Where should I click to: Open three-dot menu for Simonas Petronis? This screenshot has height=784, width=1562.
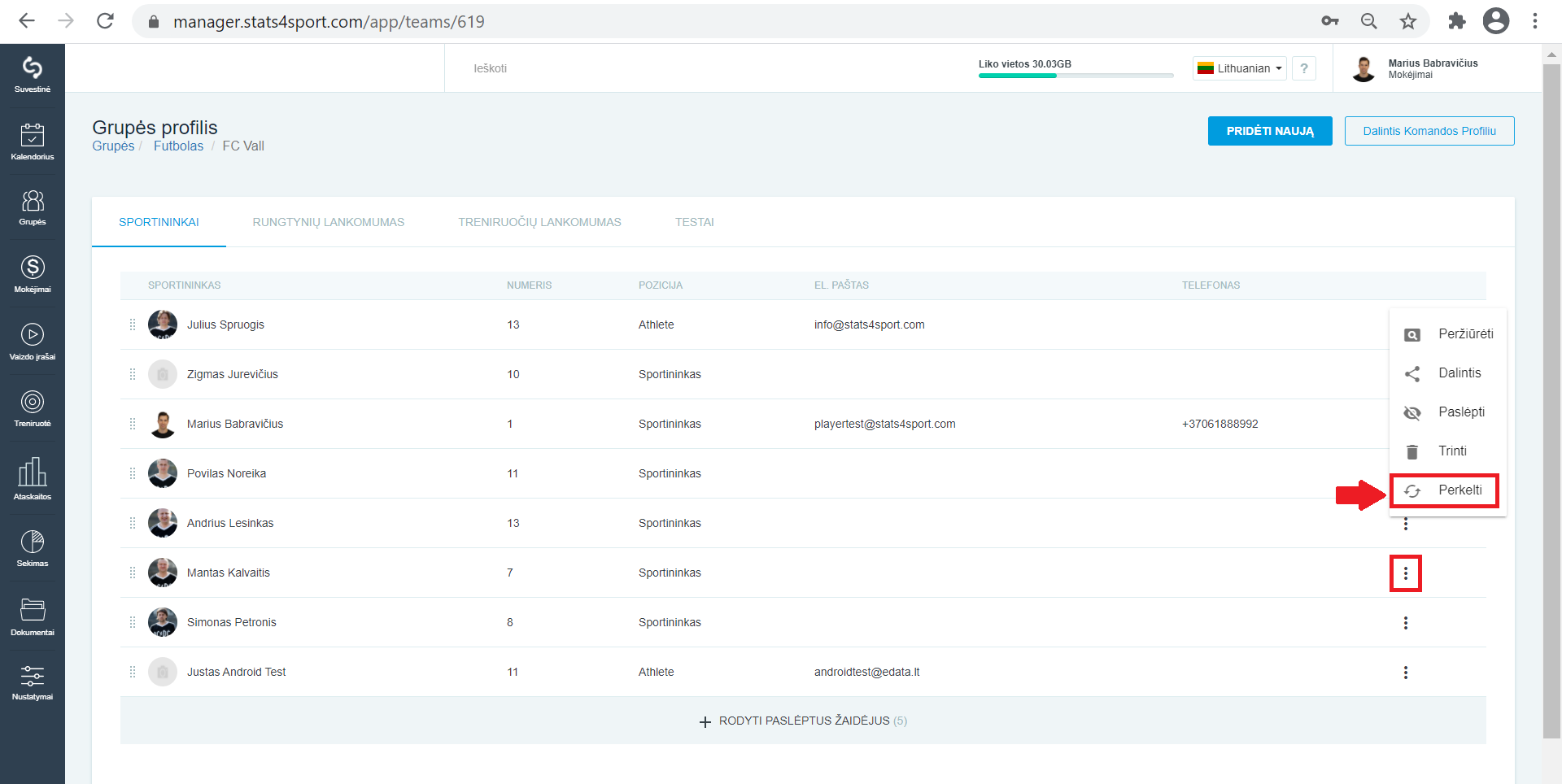tap(1405, 623)
